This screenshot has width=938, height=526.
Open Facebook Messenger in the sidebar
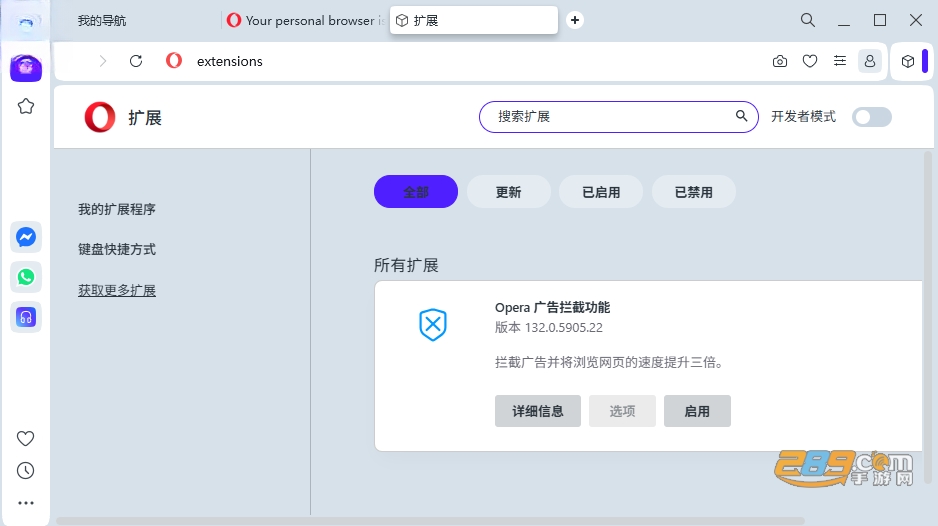click(x=26, y=238)
